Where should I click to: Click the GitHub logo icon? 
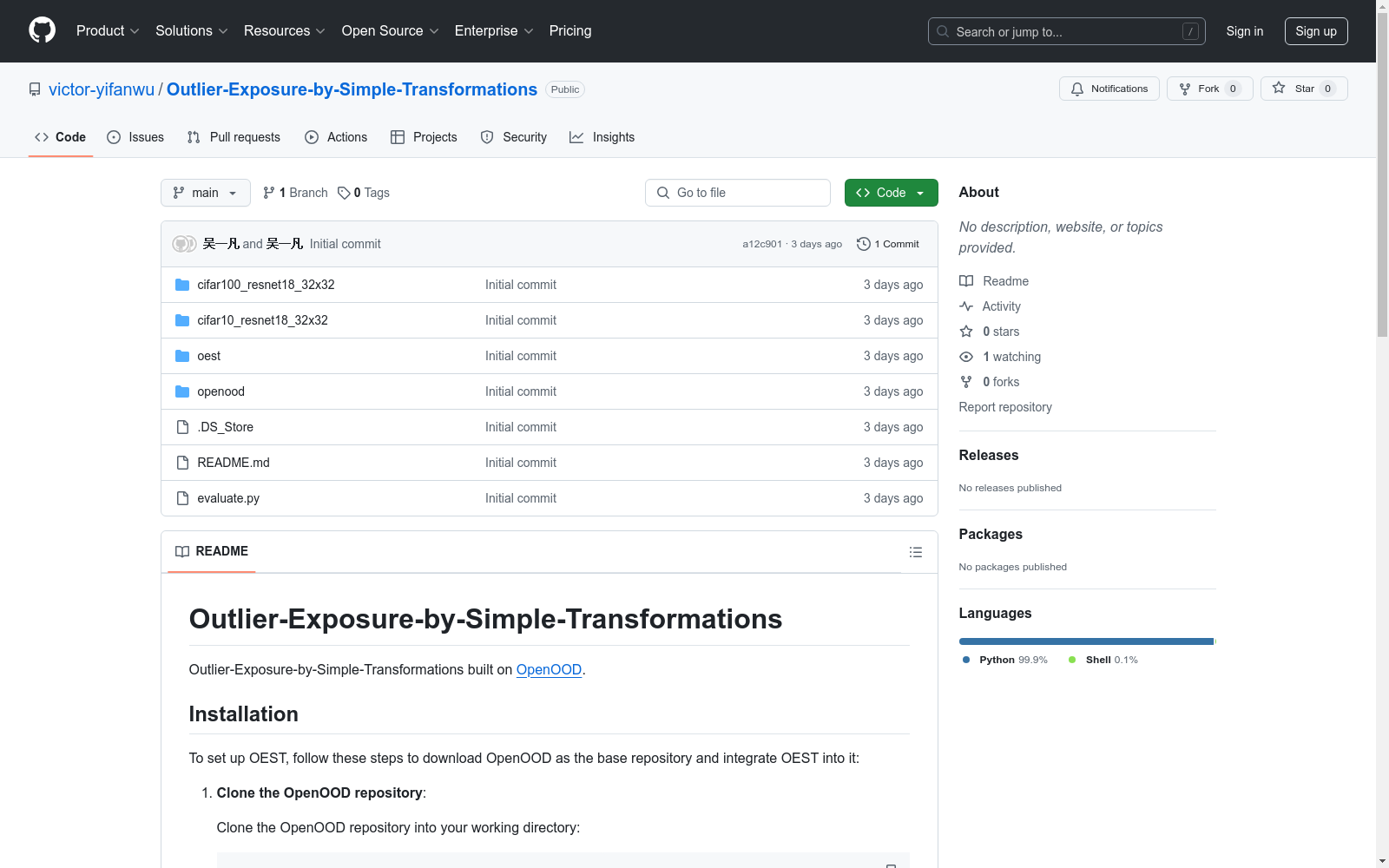tap(42, 30)
